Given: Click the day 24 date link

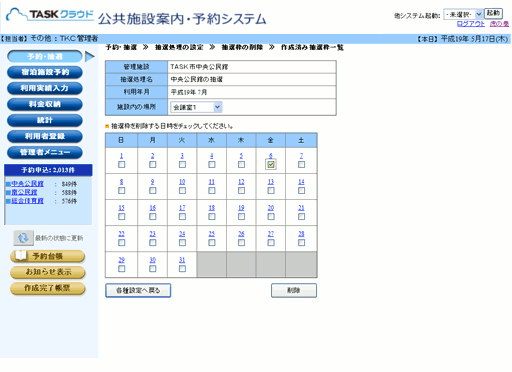Looking at the screenshot, I should point(182,234).
